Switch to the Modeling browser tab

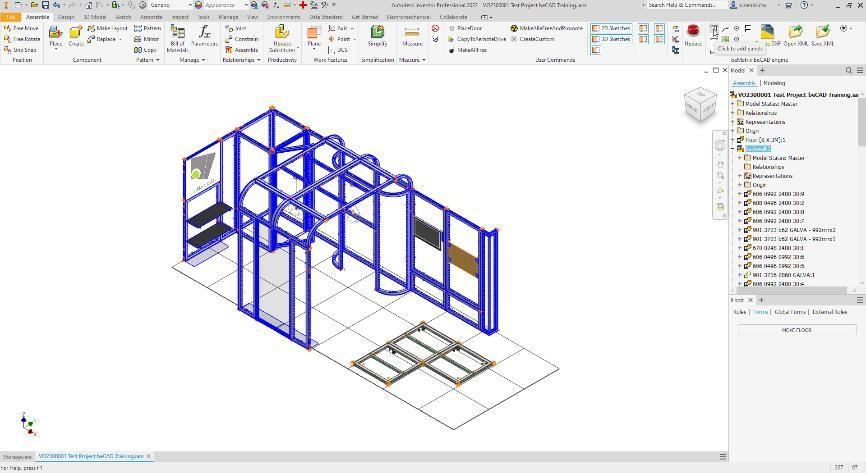774,83
